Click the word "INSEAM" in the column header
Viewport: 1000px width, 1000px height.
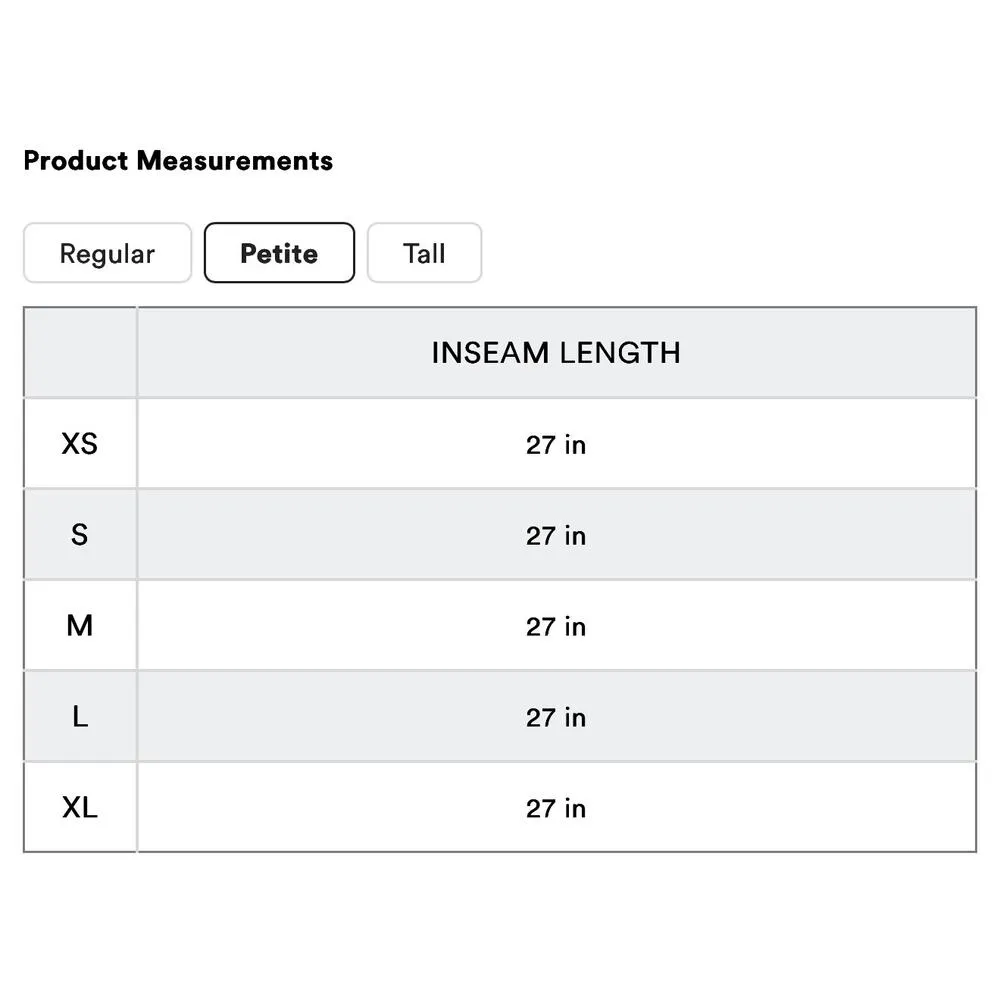(x=490, y=353)
